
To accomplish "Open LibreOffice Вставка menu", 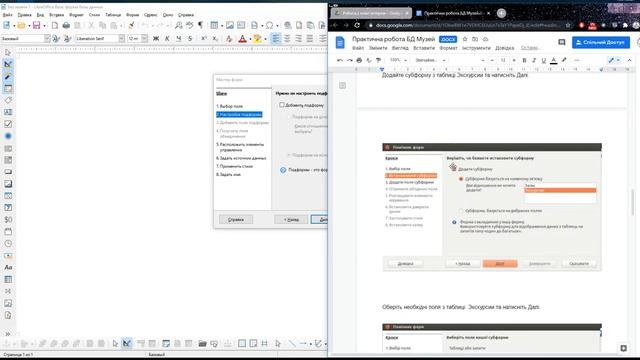I will tap(56, 15).
